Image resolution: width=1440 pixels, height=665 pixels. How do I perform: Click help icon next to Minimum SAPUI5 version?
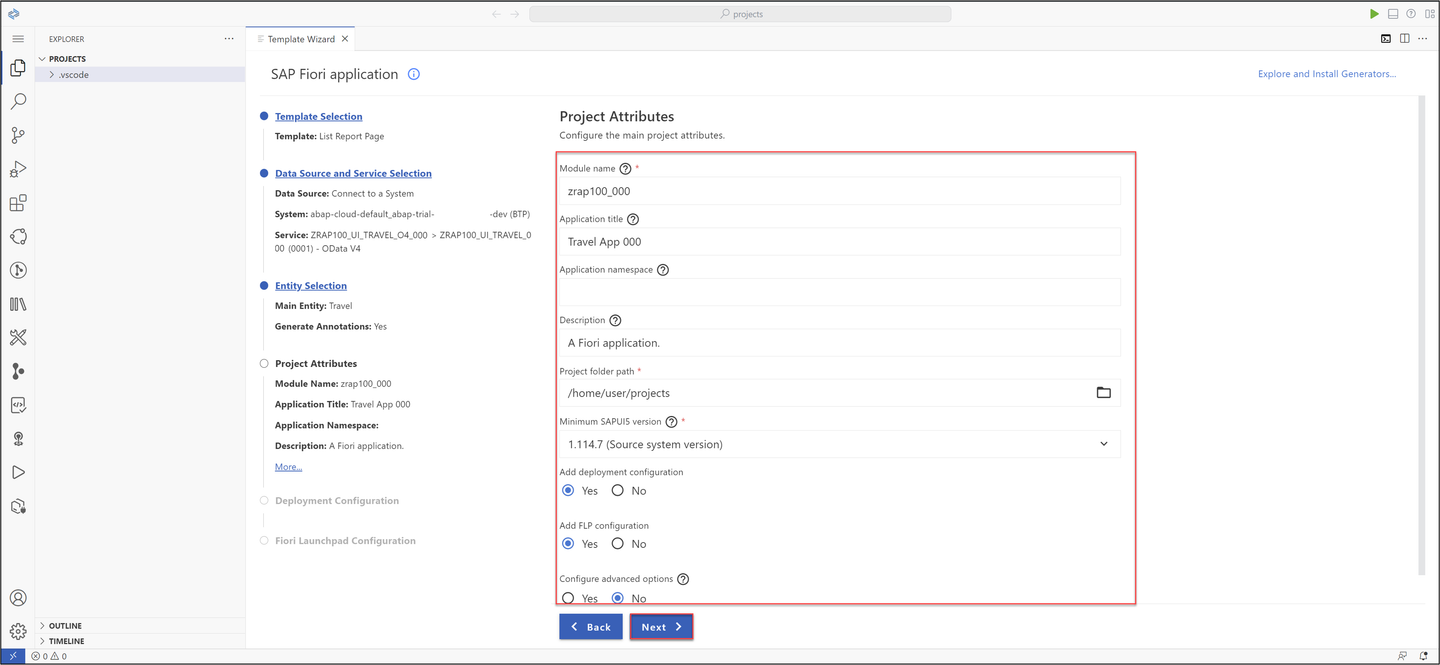pyautogui.click(x=671, y=422)
